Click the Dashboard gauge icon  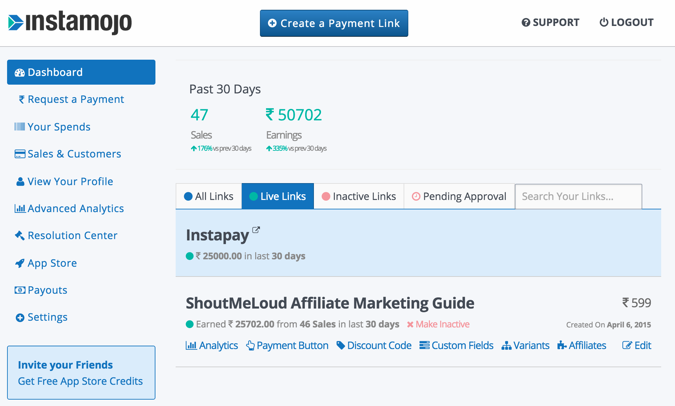(20, 72)
